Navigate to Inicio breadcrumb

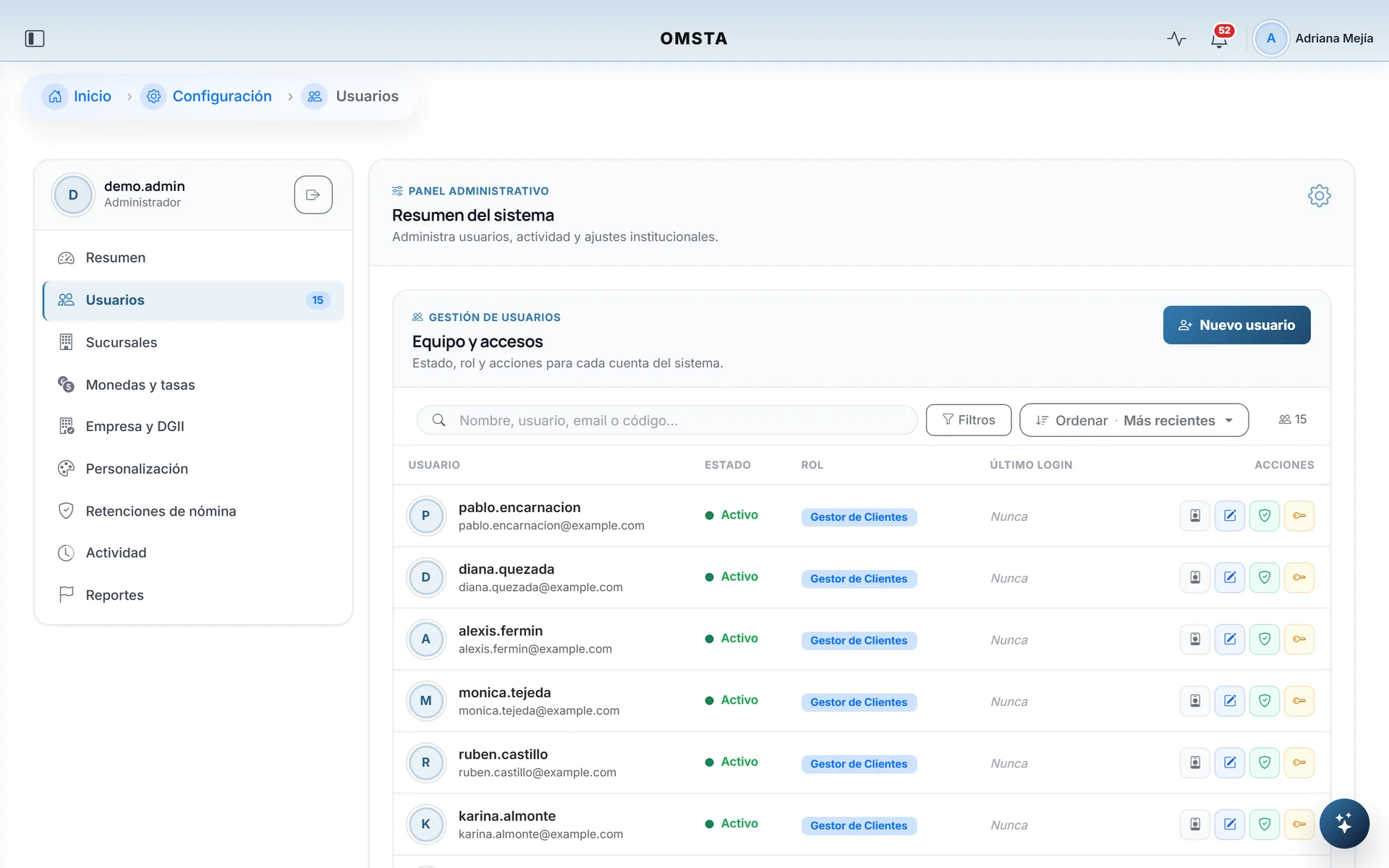(77, 96)
